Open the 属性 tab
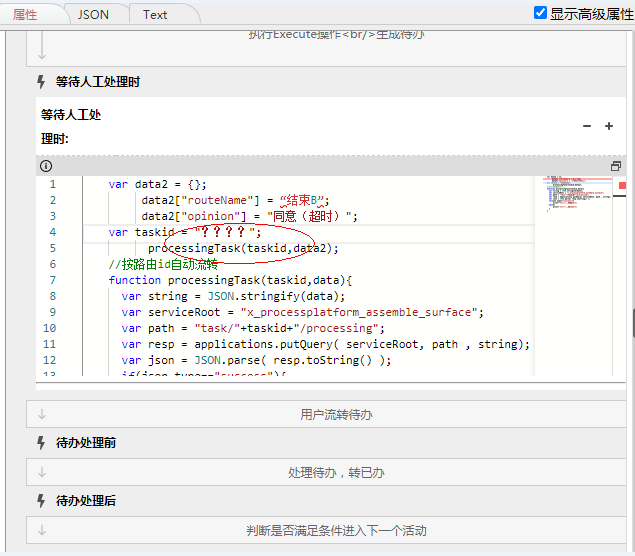 (x=25, y=15)
